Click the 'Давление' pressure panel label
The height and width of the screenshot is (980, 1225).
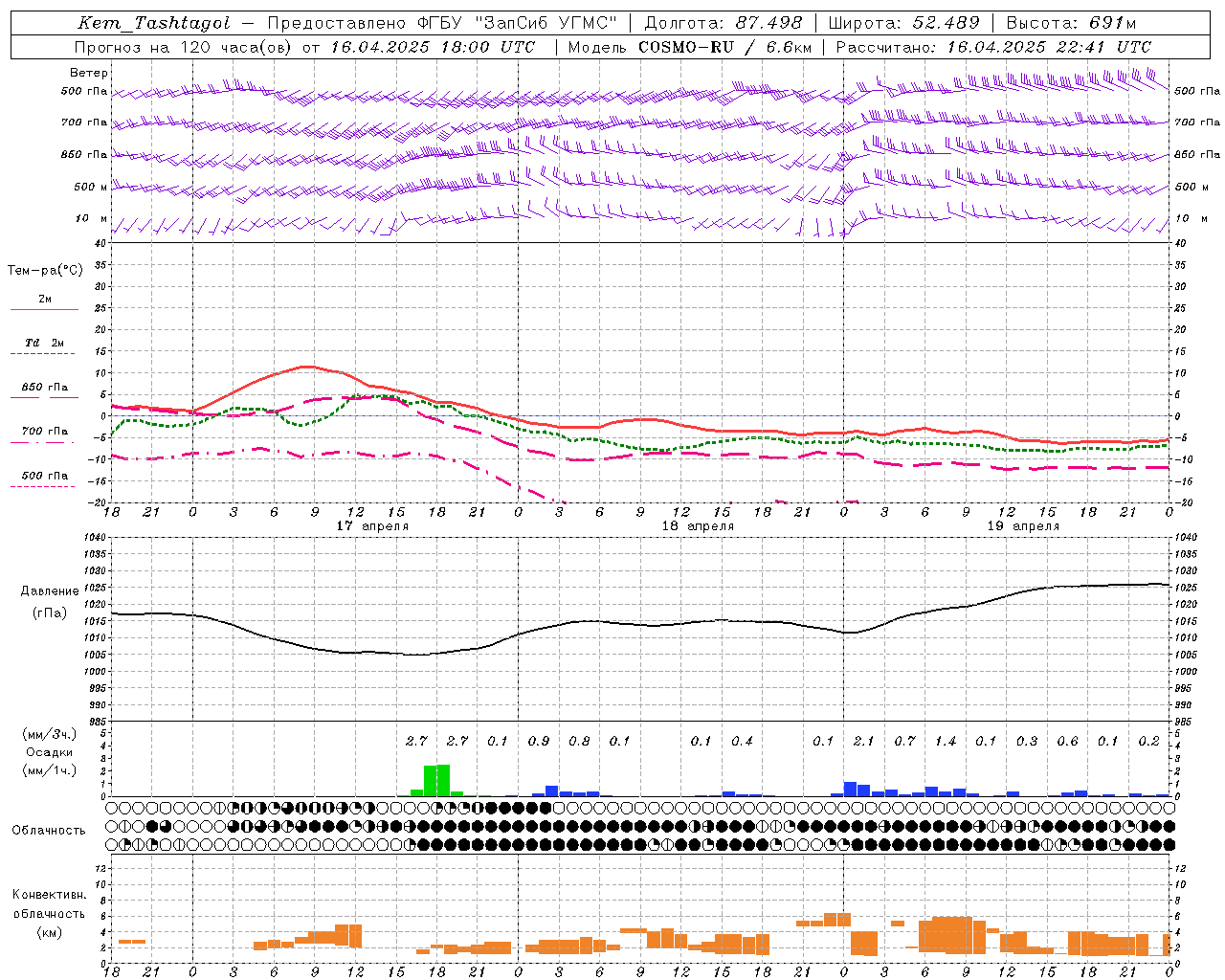point(50,591)
